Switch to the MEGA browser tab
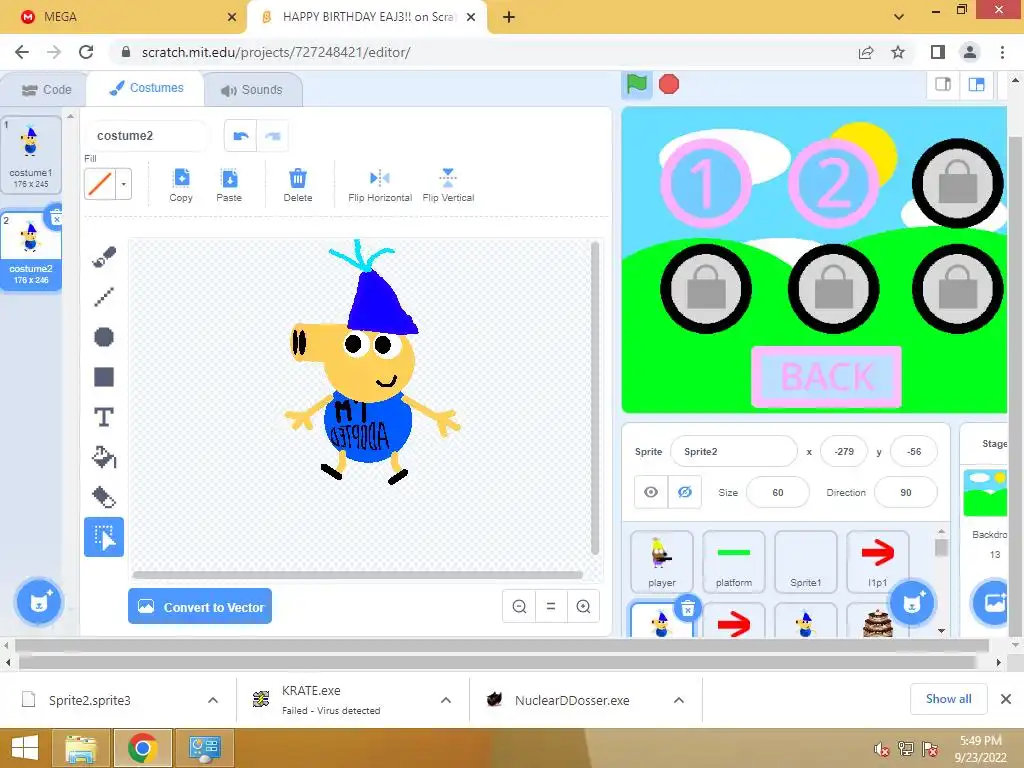The width and height of the screenshot is (1024, 768). pos(124,17)
